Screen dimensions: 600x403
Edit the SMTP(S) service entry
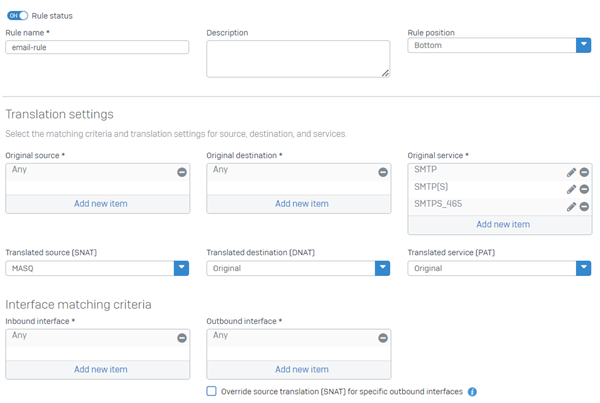click(x=571, y=189)
